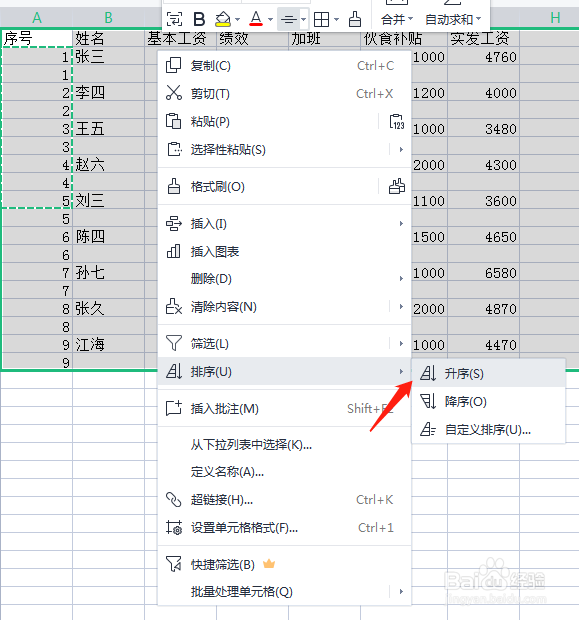Screen dimensions: 579x620
Task: Select column A header
Action: tap(36, 18)
